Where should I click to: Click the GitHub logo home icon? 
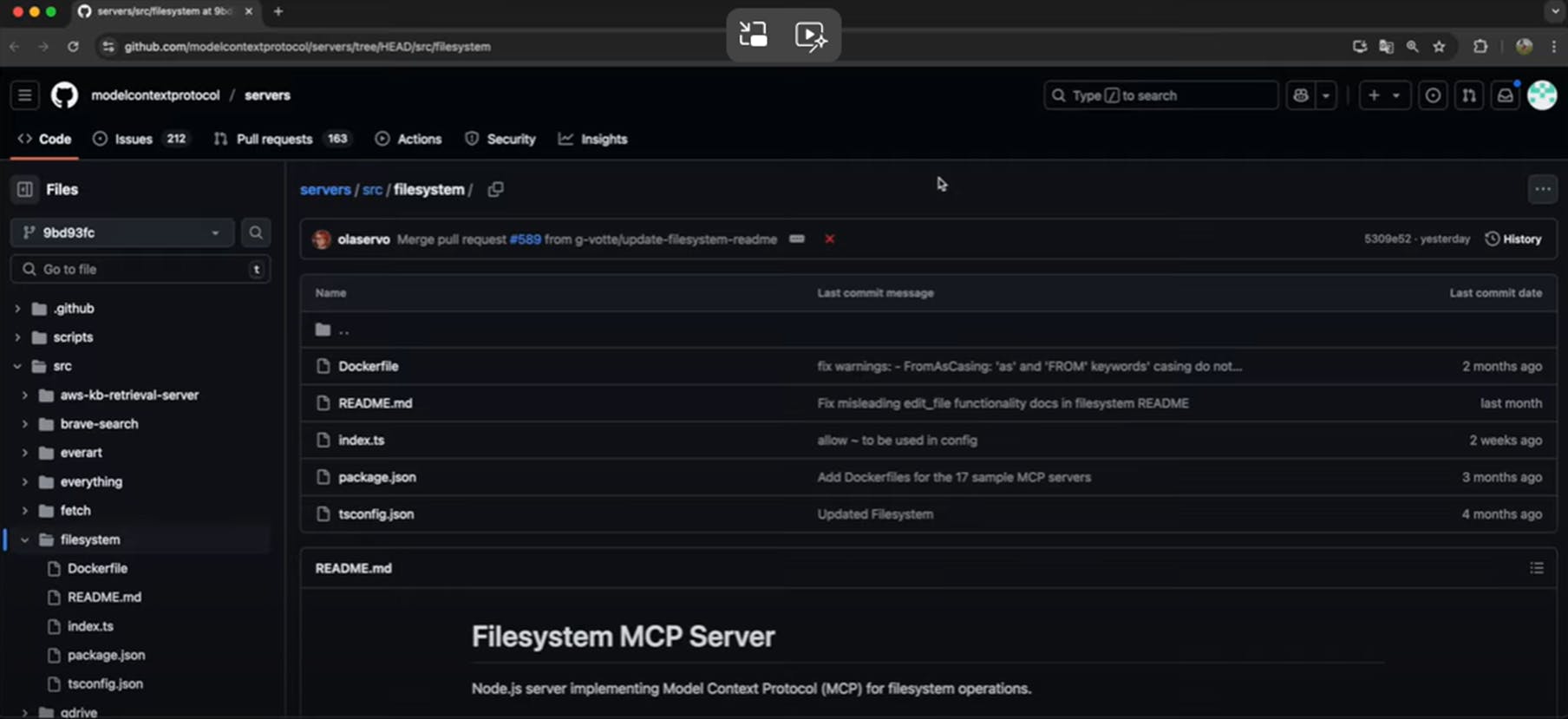point(64,95)
